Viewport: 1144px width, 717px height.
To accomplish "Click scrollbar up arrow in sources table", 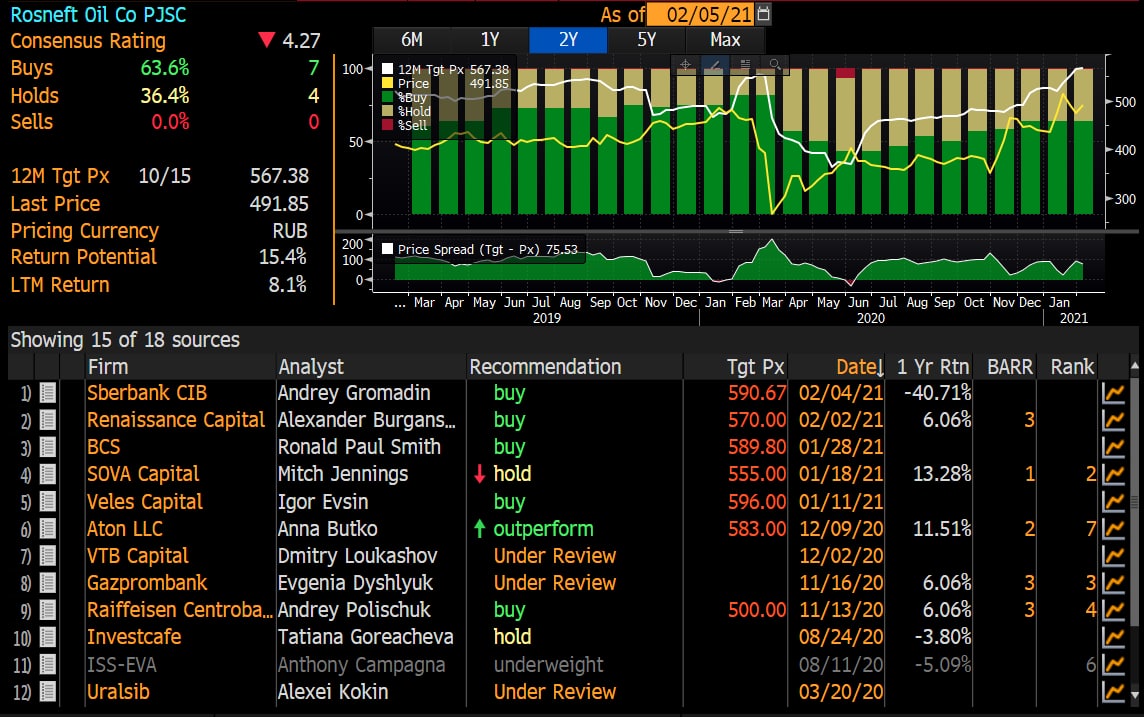I will click(1134, 365).
